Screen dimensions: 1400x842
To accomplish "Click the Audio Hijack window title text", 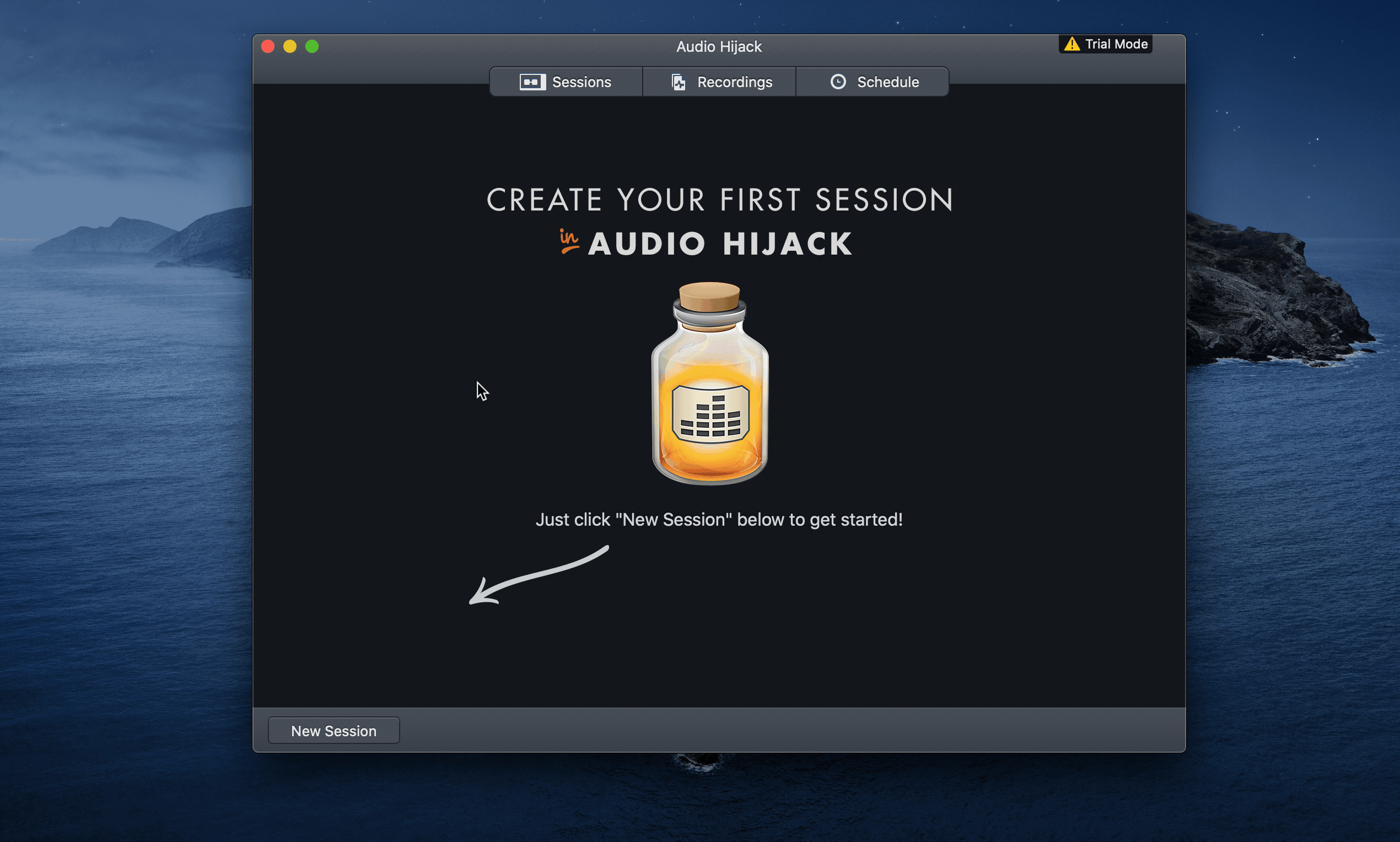I will click(718, 46).
